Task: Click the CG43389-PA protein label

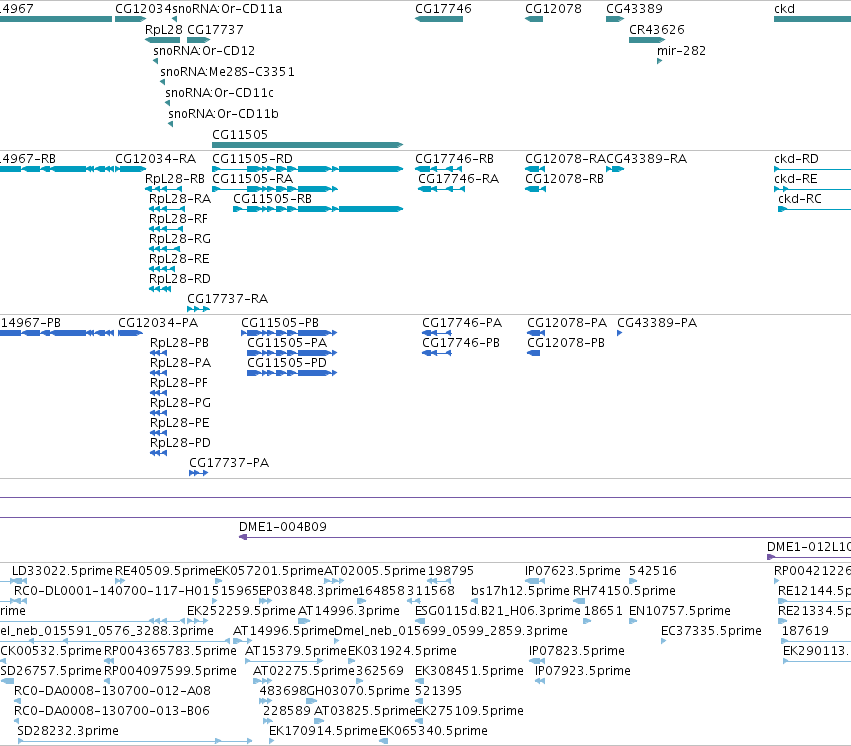Action: coord(657,323)
